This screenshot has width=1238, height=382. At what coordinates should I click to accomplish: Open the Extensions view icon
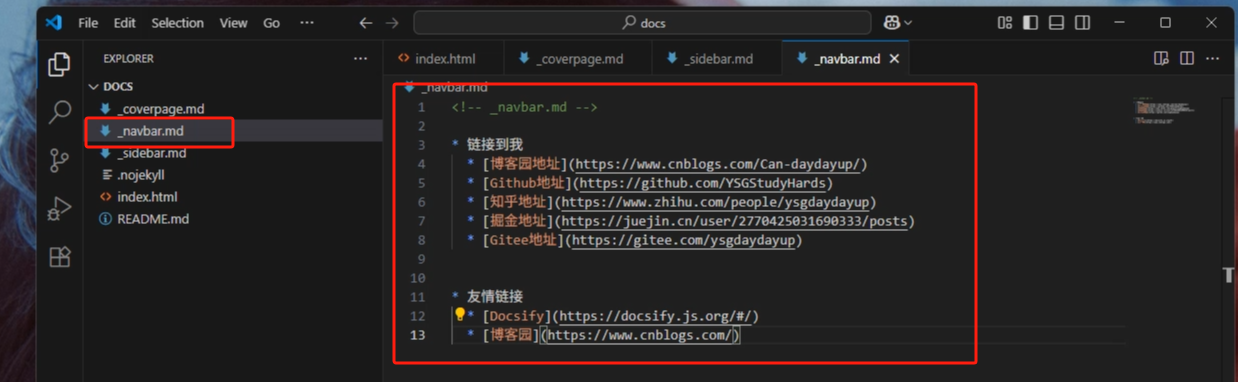click(59, 256)
